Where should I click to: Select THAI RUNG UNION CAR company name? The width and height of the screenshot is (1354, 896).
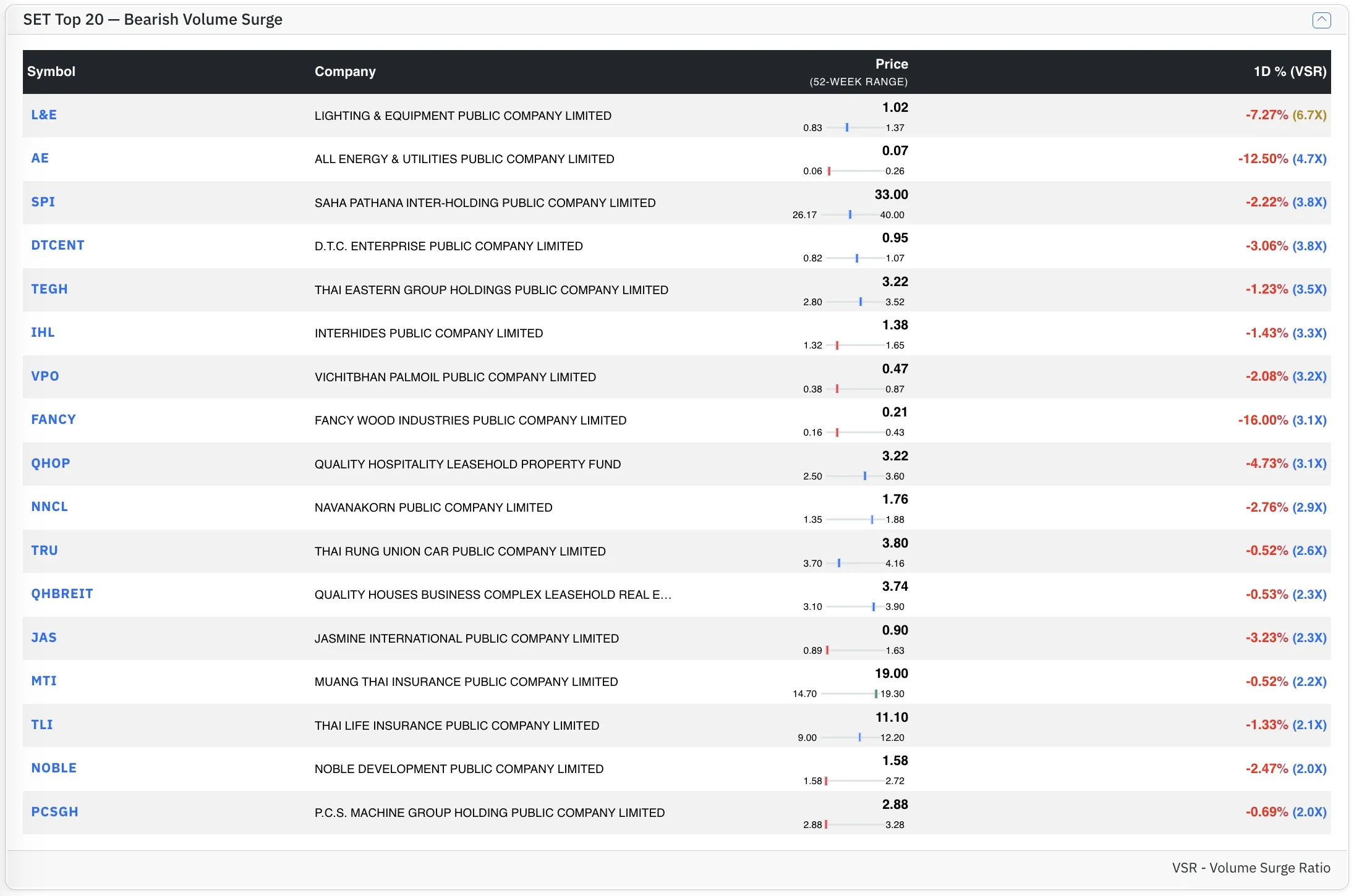pos(460,551)
